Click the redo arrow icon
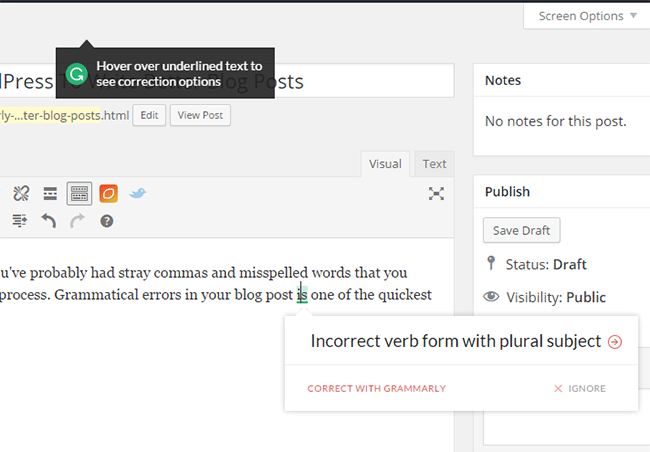 (x=78, y=221)
